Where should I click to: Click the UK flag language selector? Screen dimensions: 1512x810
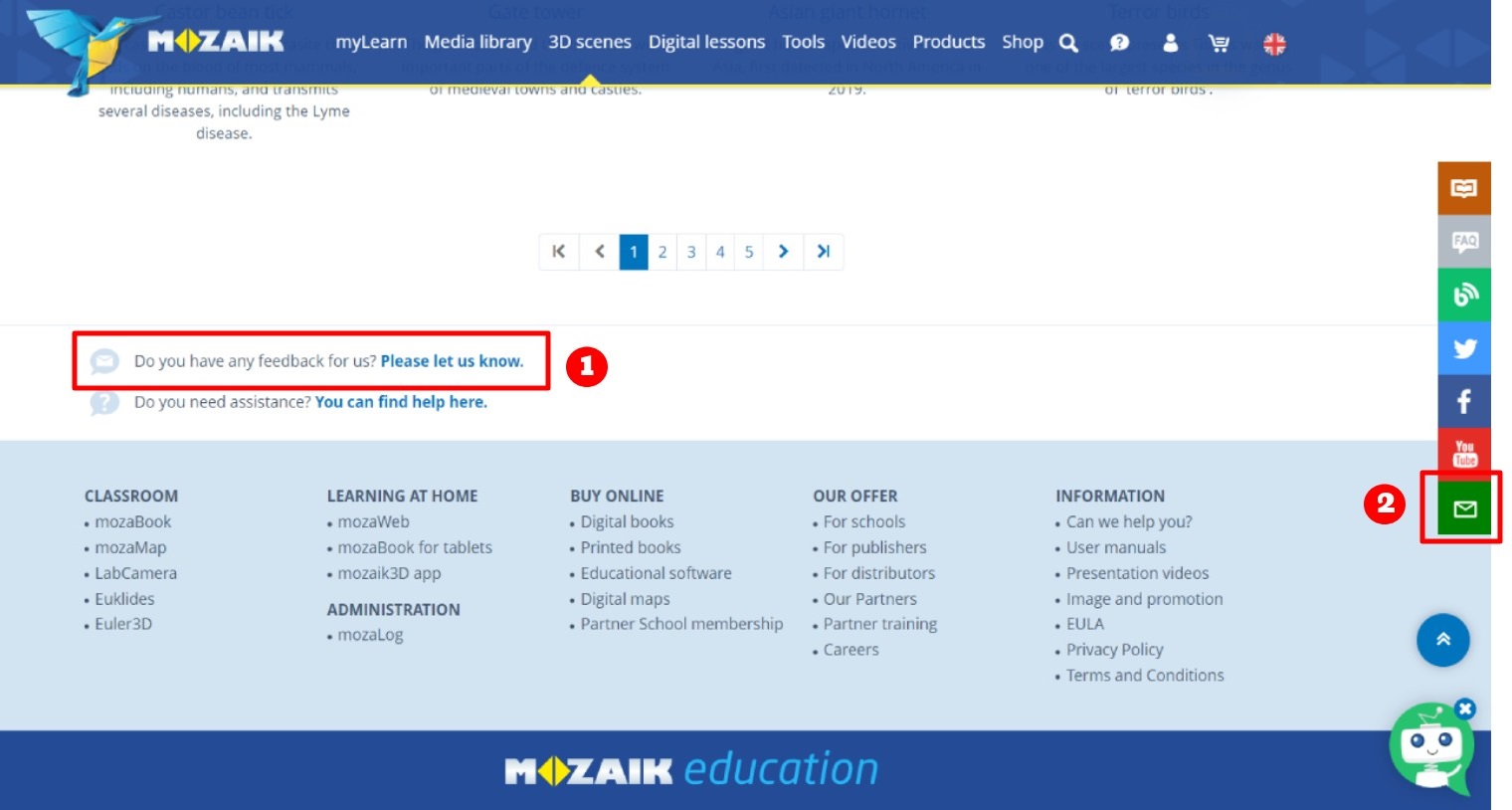coord(1274,44)
